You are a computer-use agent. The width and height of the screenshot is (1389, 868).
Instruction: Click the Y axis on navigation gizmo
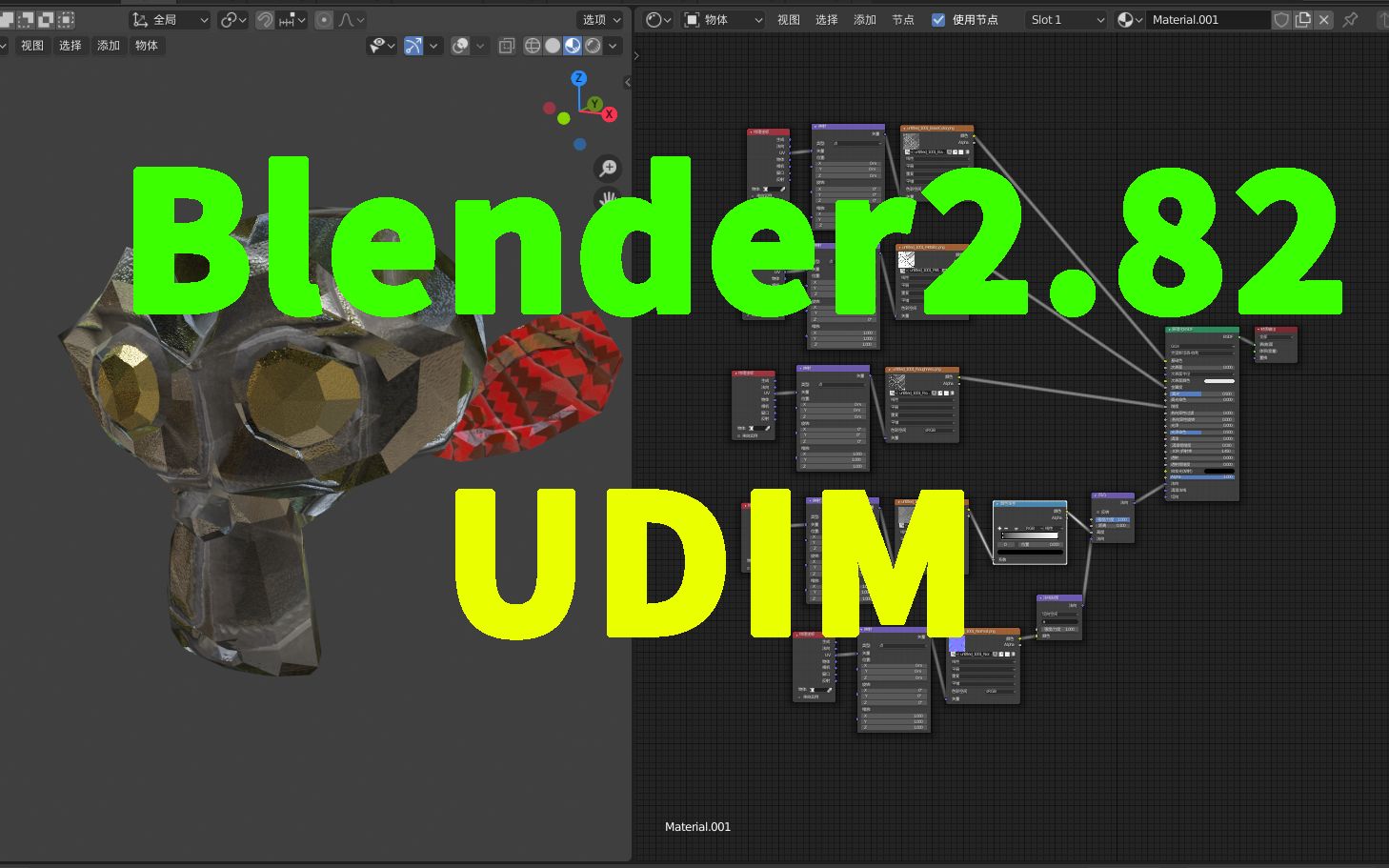594,103
